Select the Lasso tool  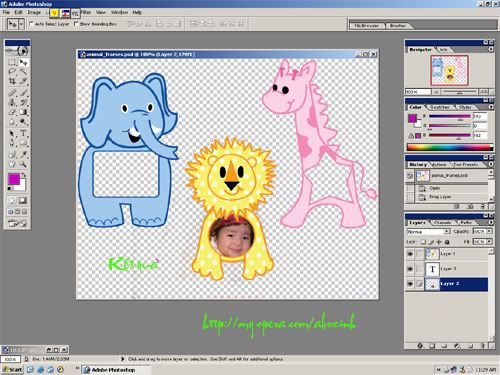point(12,71)
